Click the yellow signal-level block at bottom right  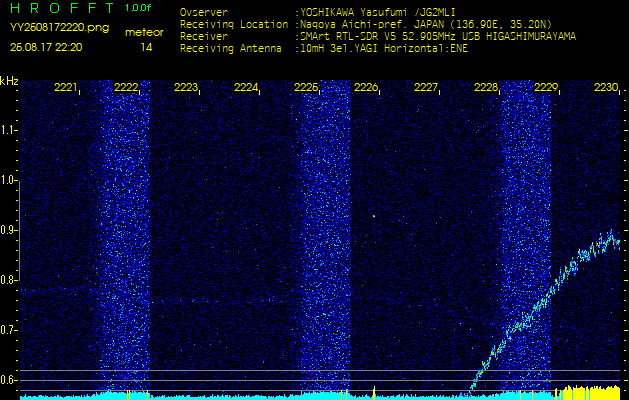tap(588, 392)
